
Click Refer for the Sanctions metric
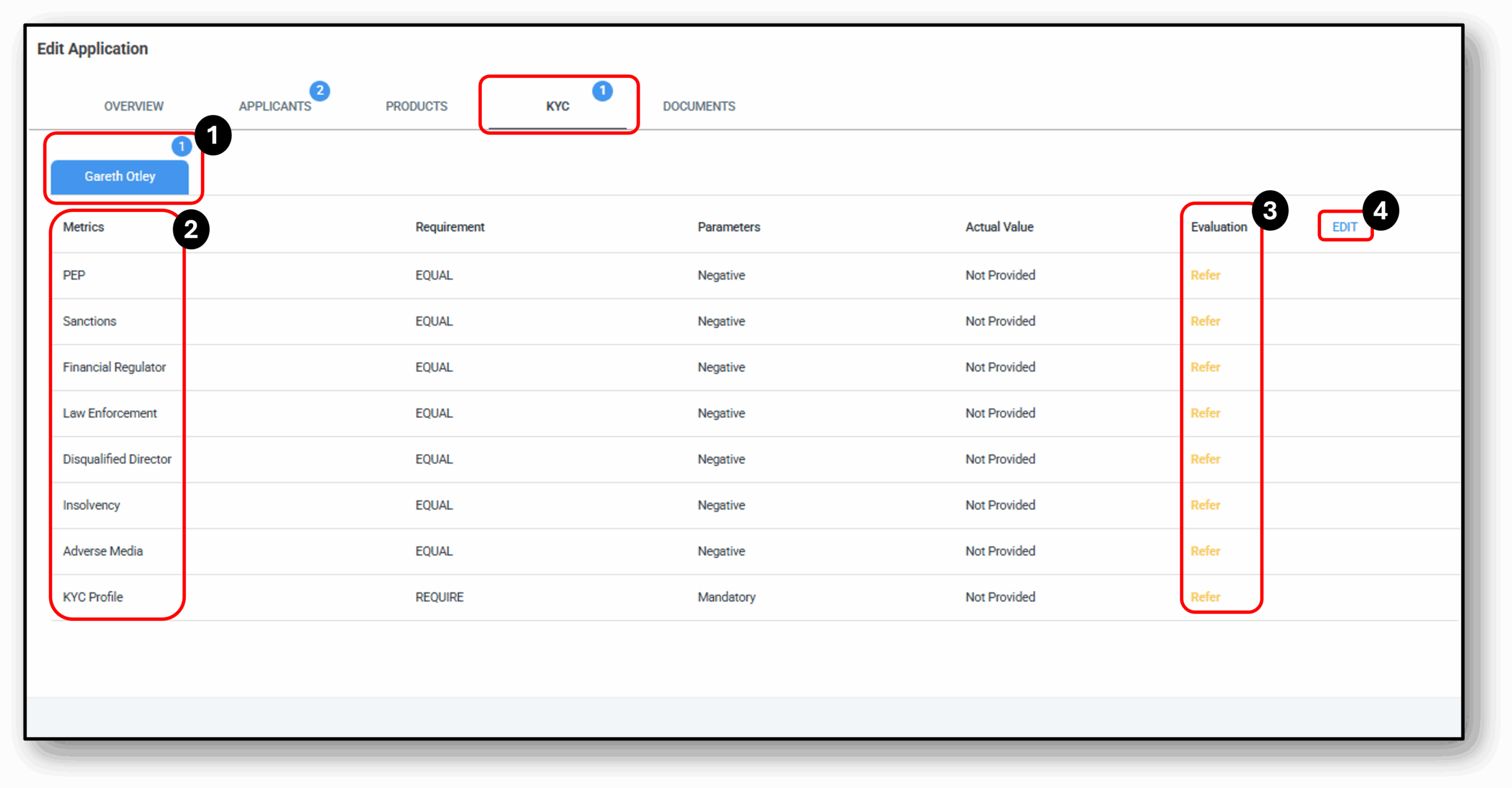coord(1205,321)
